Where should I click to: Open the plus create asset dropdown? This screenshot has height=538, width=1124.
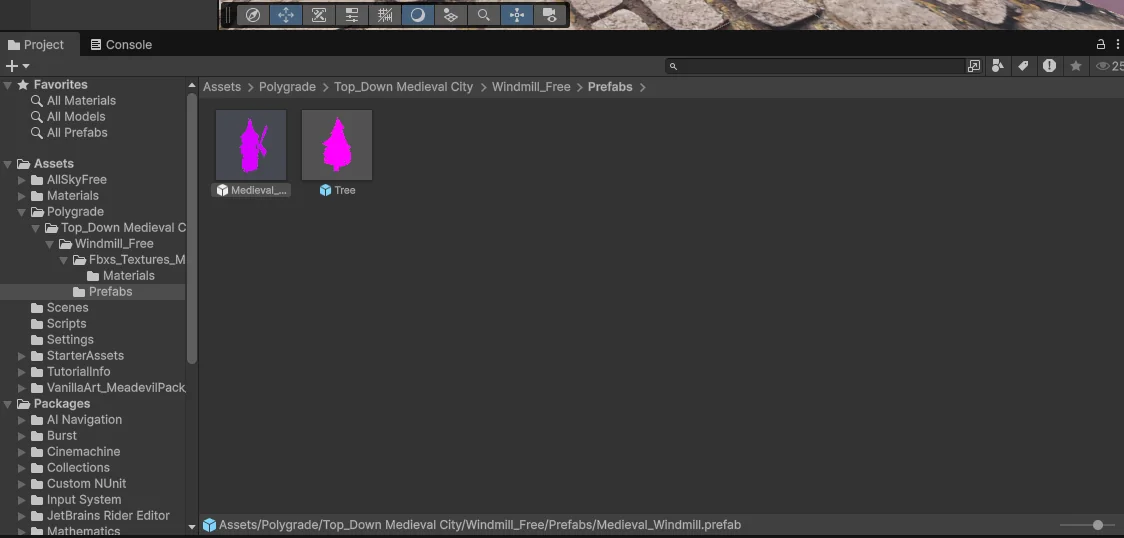click(x=17, y=66)
